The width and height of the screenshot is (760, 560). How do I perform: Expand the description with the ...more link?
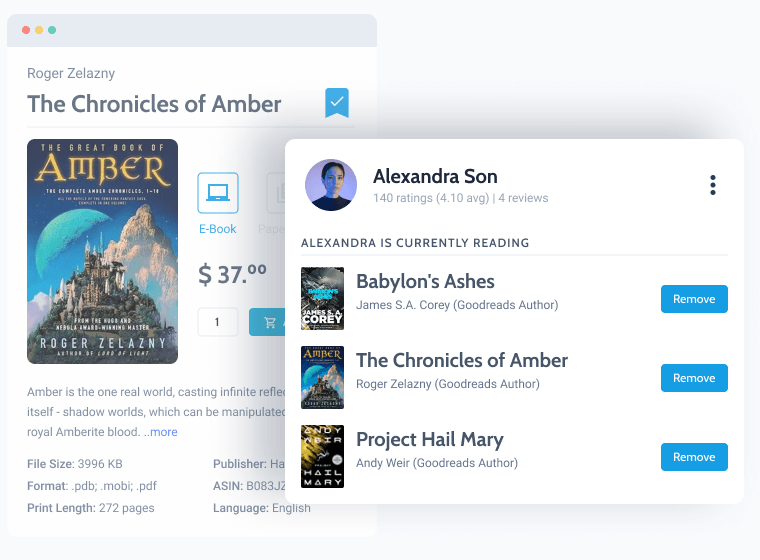pos(161,432)
